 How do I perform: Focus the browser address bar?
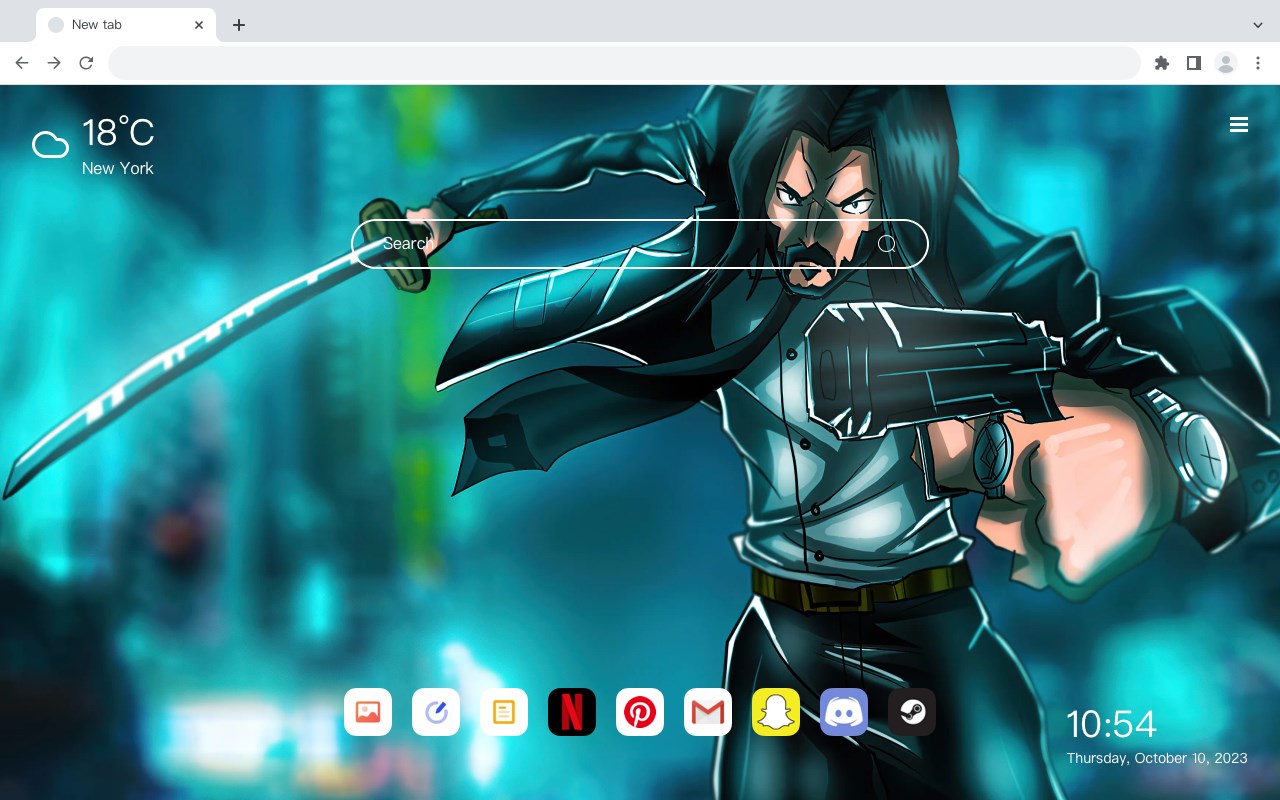point(624,63)
